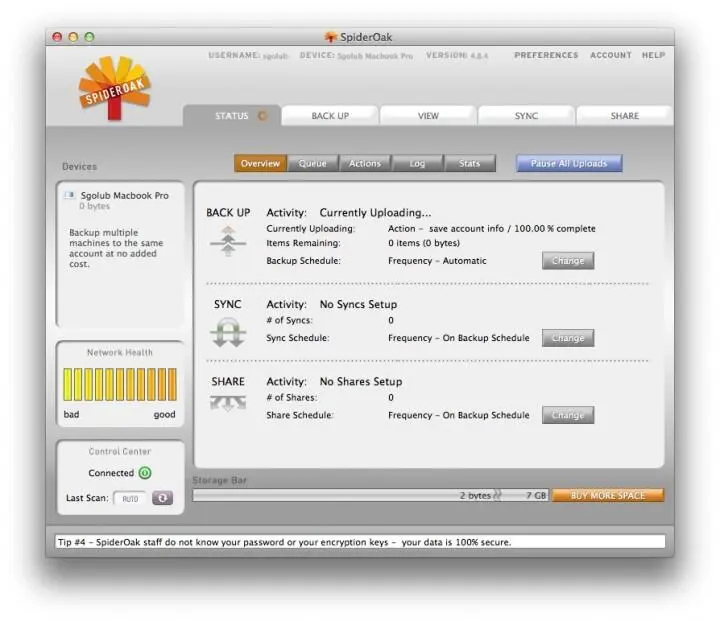Screen dimensions: 720x621
Task: Pause All Uploads
Action: pos(569,164)
